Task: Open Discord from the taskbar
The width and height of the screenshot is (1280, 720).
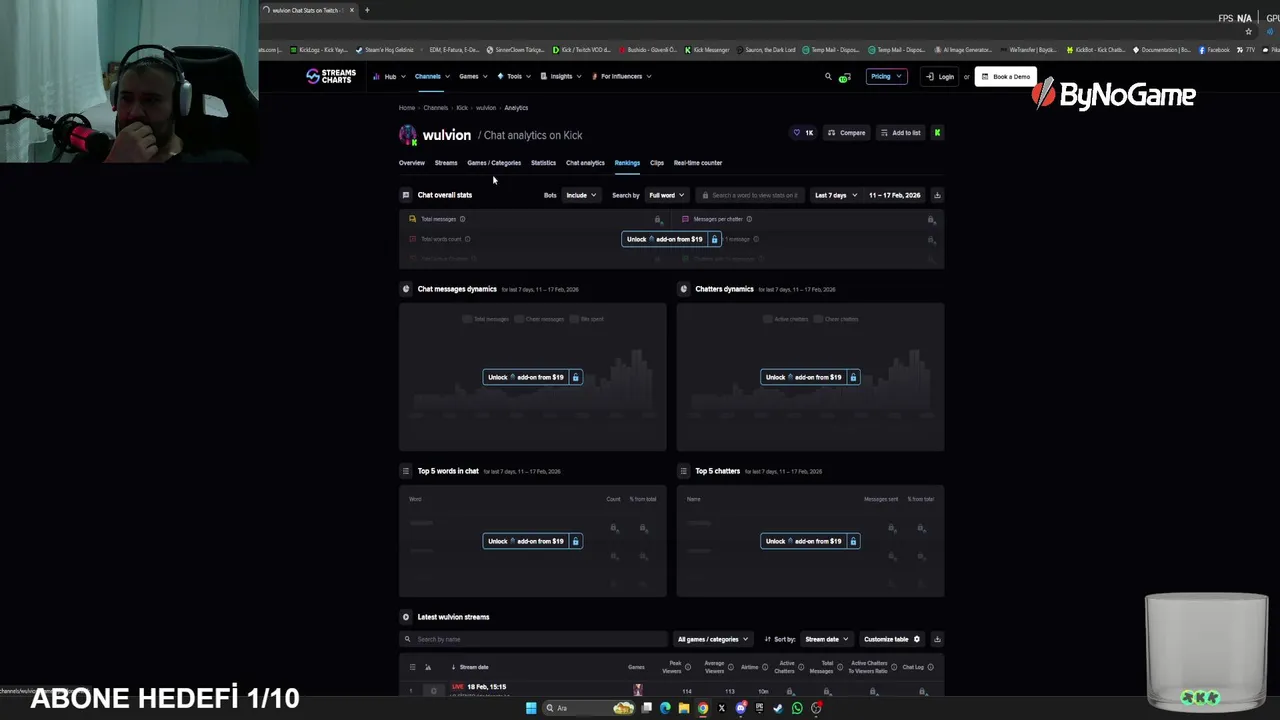Action: click(x=741, y=708)
